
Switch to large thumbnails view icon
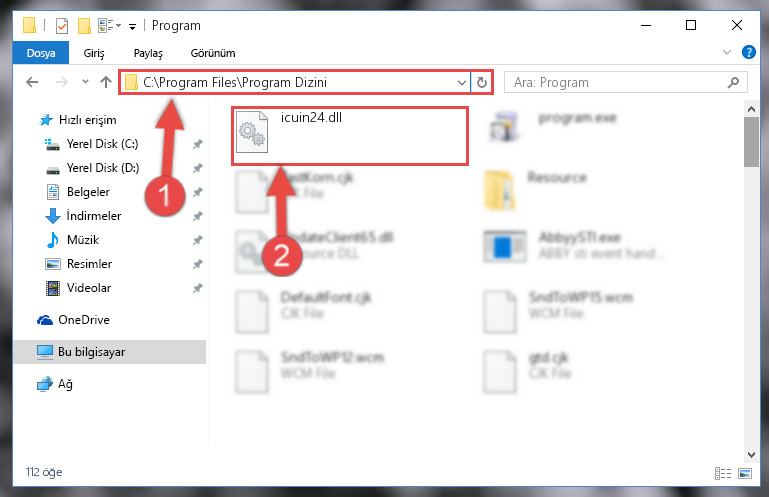(x=745, y=473)
